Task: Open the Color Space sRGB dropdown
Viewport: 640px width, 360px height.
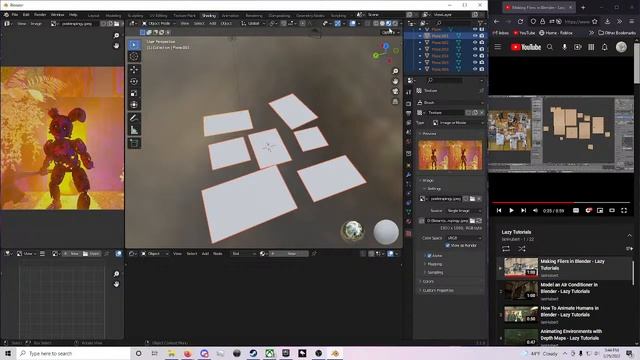Action: tap(463, 238)
